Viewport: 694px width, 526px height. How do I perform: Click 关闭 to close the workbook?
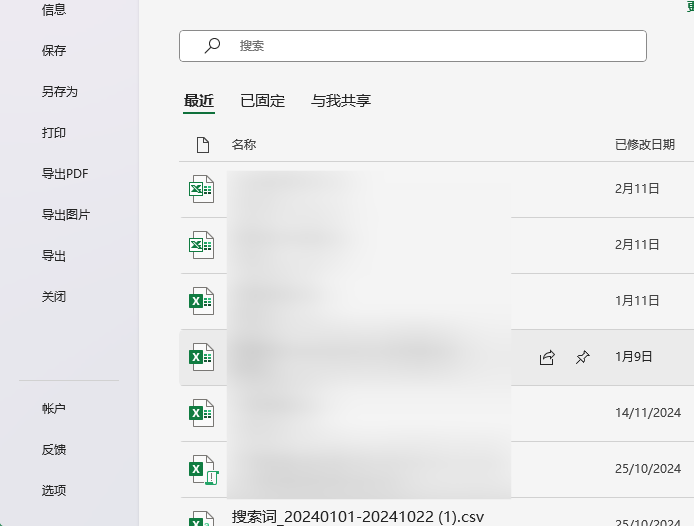point(54,297)
